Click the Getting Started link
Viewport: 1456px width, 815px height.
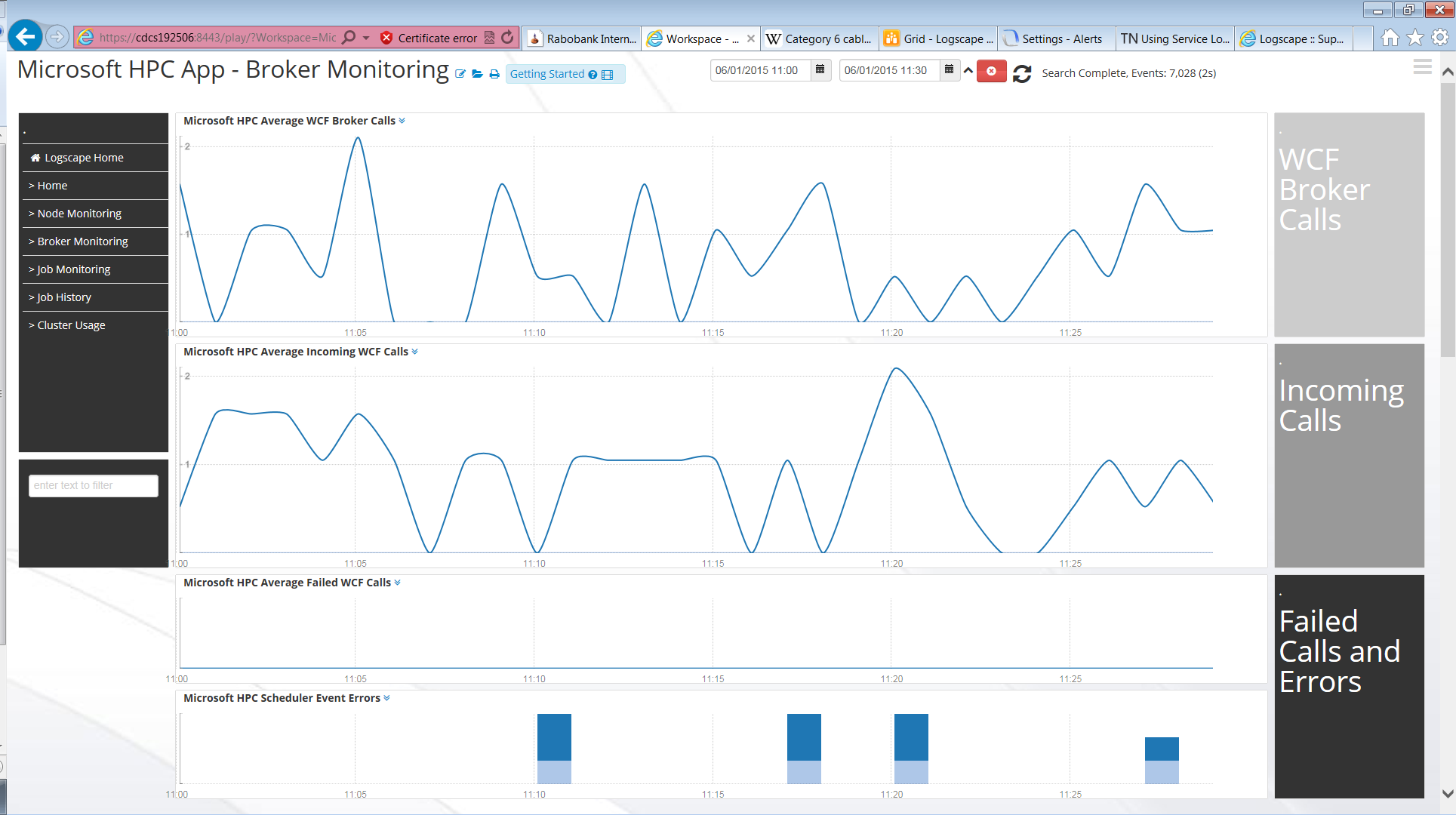546,74
